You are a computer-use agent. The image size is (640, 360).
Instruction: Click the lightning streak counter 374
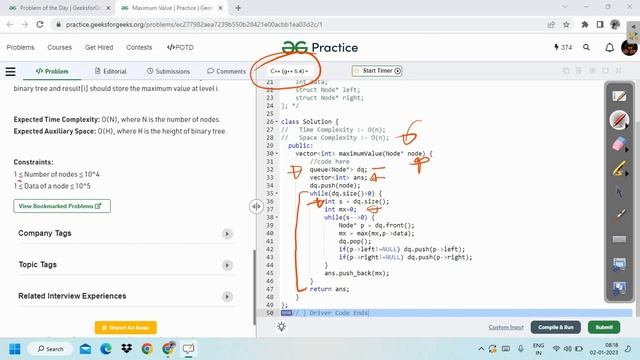coord(563,47)
